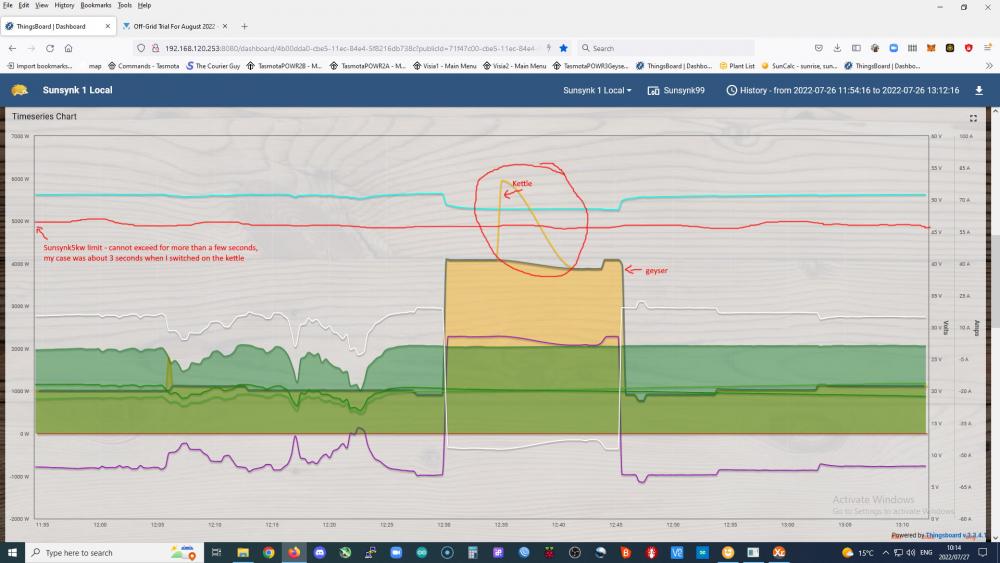Open the weather widget showing 15°C
This screenshot has height=563, width=1000.
tap(858, 552)
